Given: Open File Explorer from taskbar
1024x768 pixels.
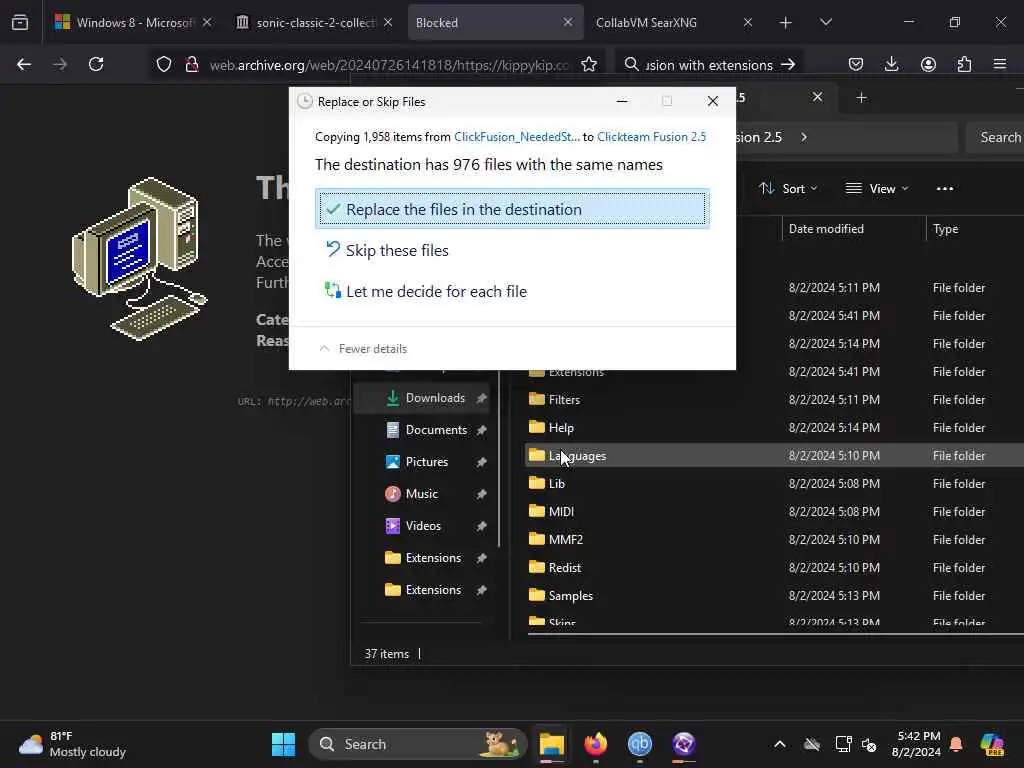Looking at the screenshot, I should [x=552, y=744].
